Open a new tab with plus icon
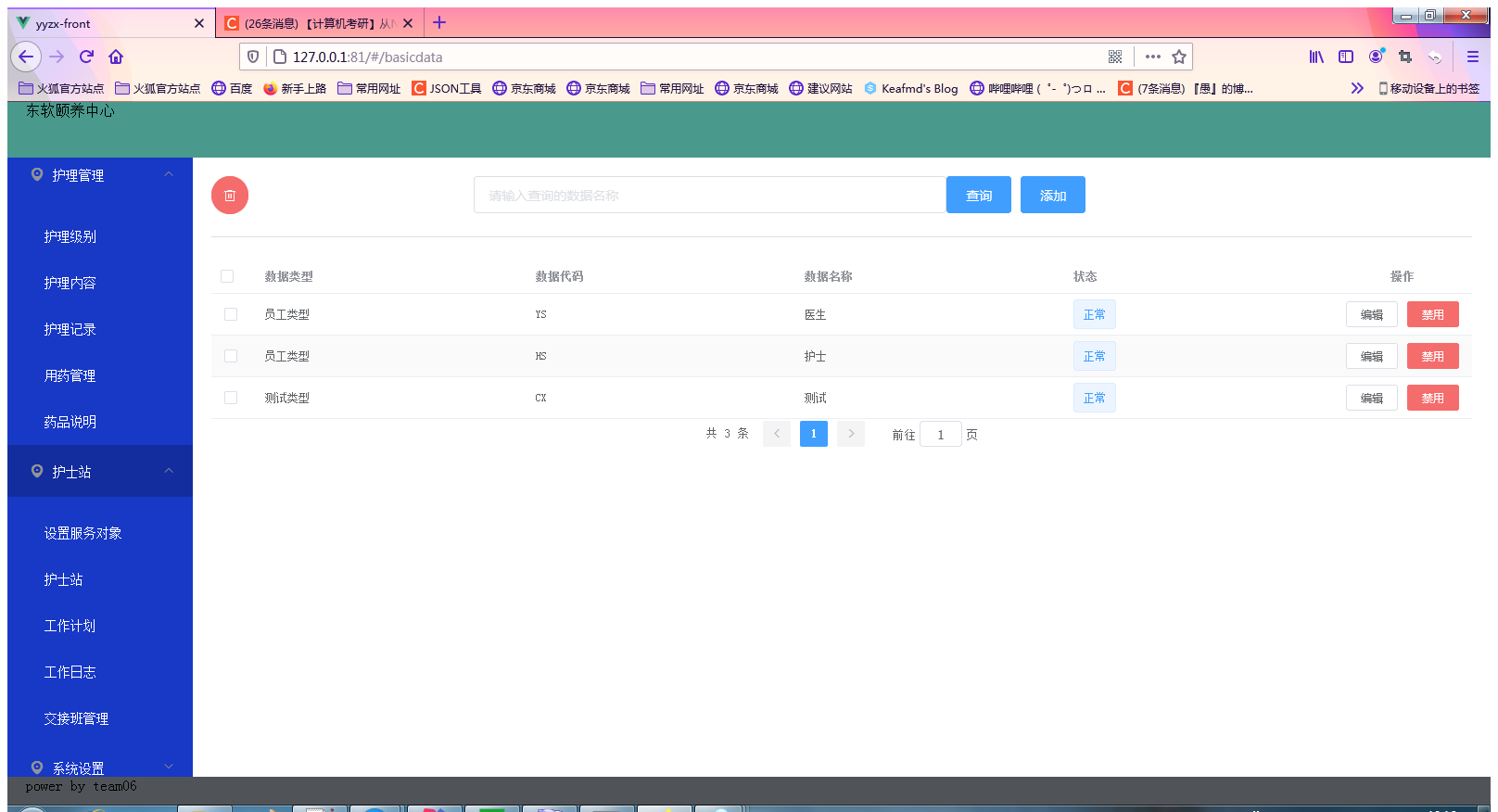This screenshot has height=812, width=1498. coord(439,22)
